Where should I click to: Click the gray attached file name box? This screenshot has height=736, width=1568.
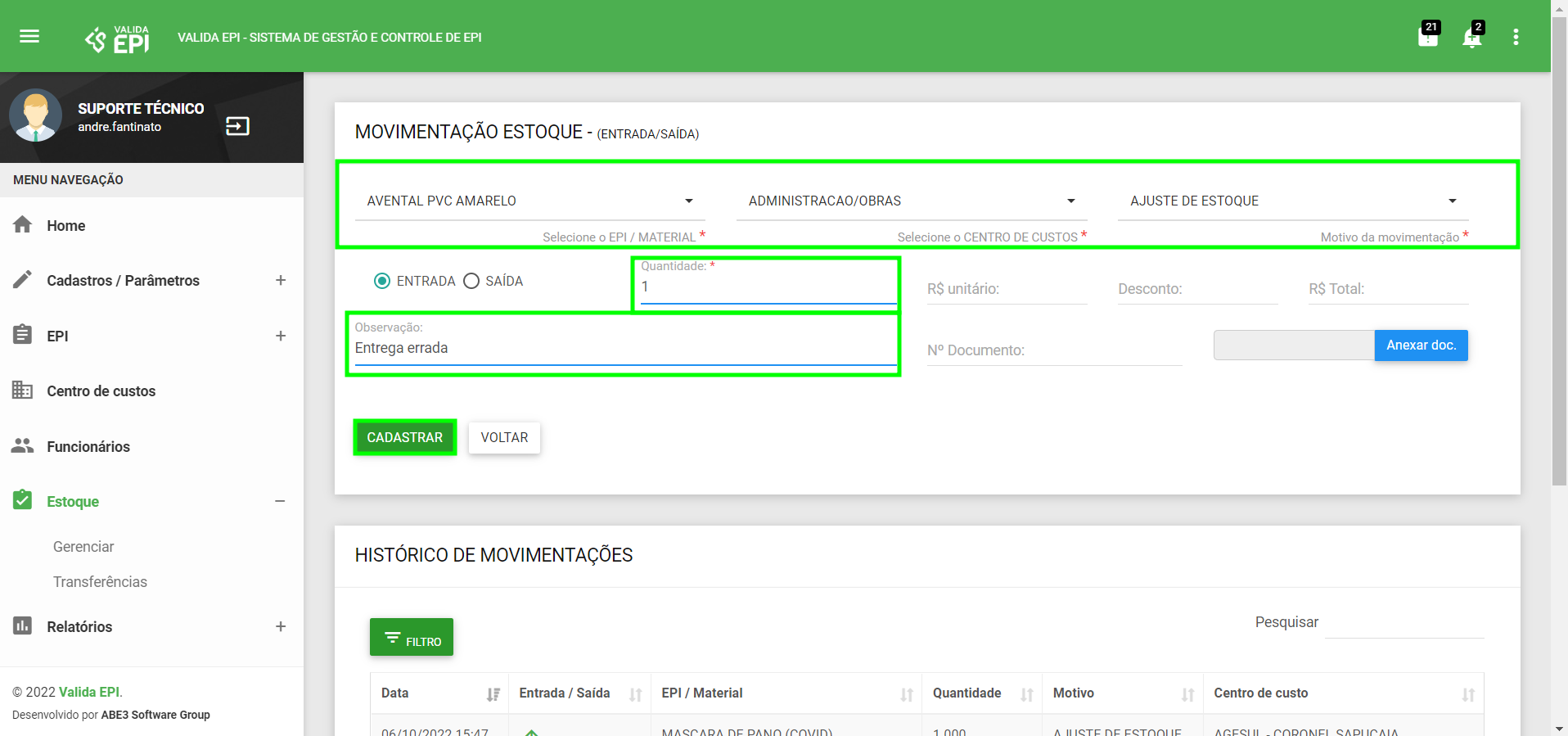[x=1294, y=345]
